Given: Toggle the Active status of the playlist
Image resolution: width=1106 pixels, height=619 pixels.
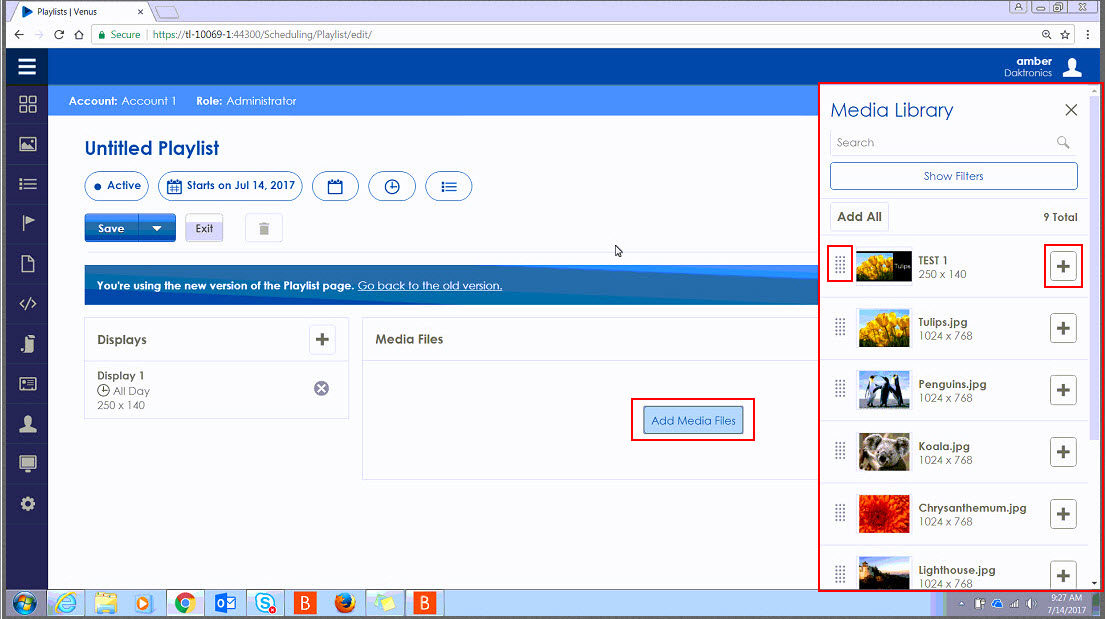Looking at the screenshot, I should [116, 186].
